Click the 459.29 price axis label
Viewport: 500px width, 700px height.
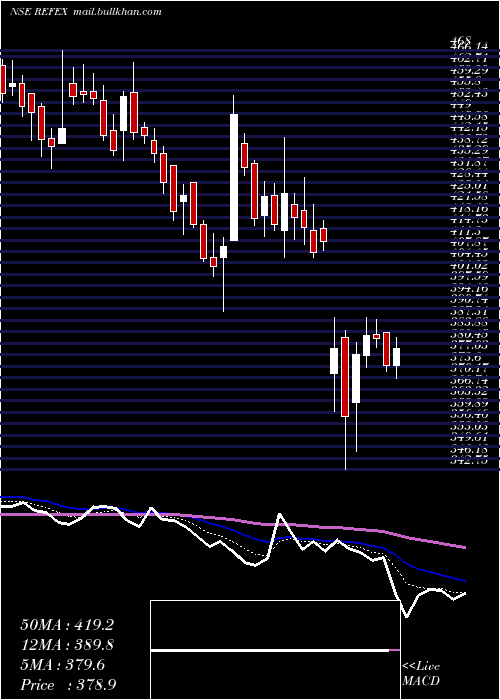click(469, 71)
